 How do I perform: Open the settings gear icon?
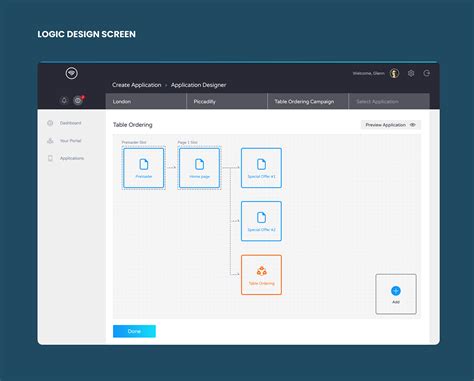point(411,73)
